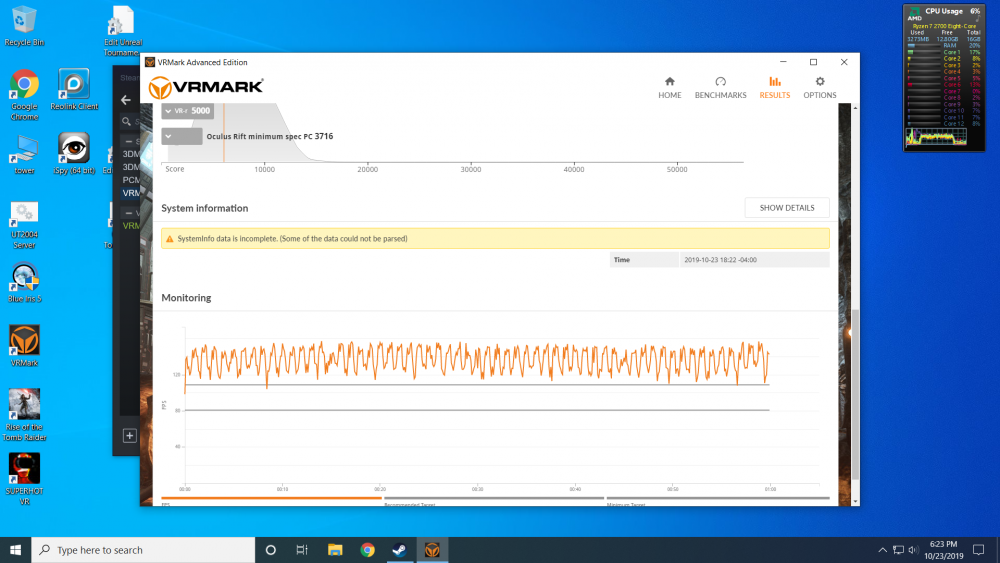
Task: Click the Steam window back arrow
Action: click(126, 100)
